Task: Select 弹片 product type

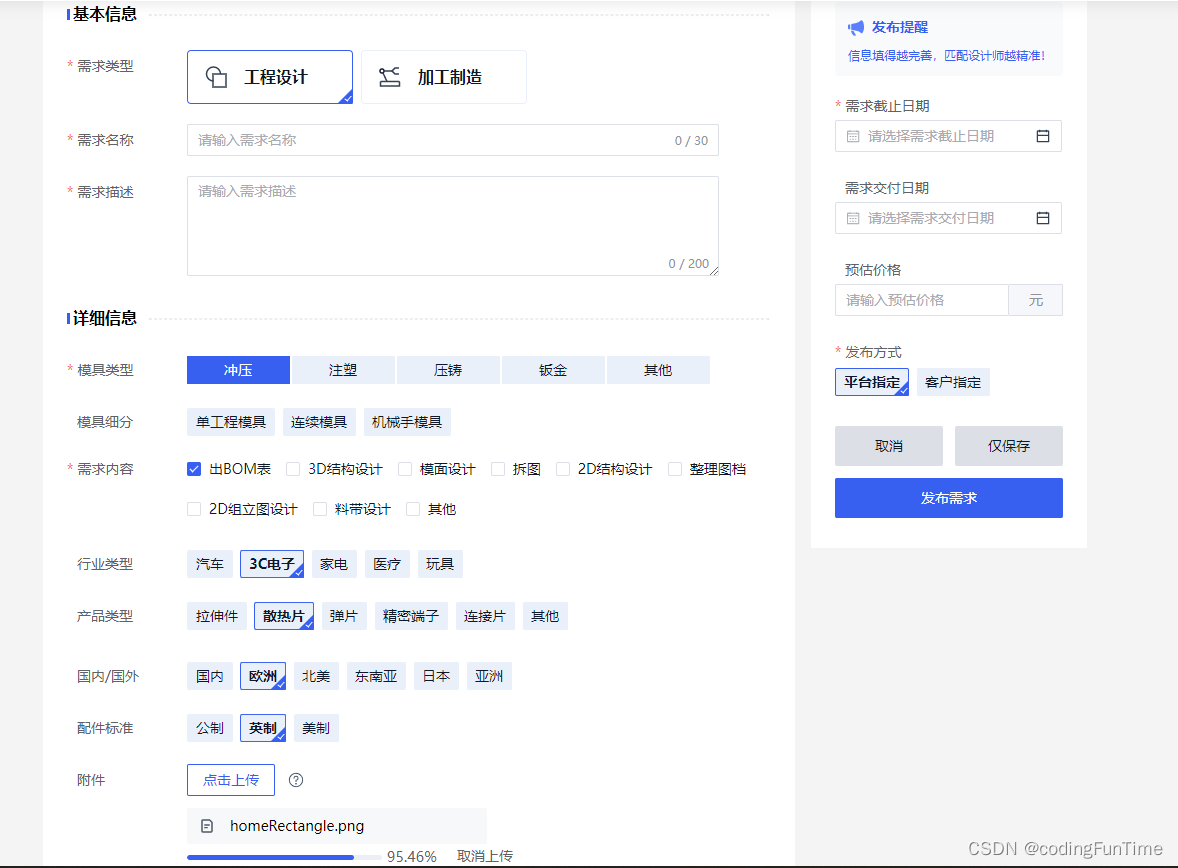Action: coord(344,616)
